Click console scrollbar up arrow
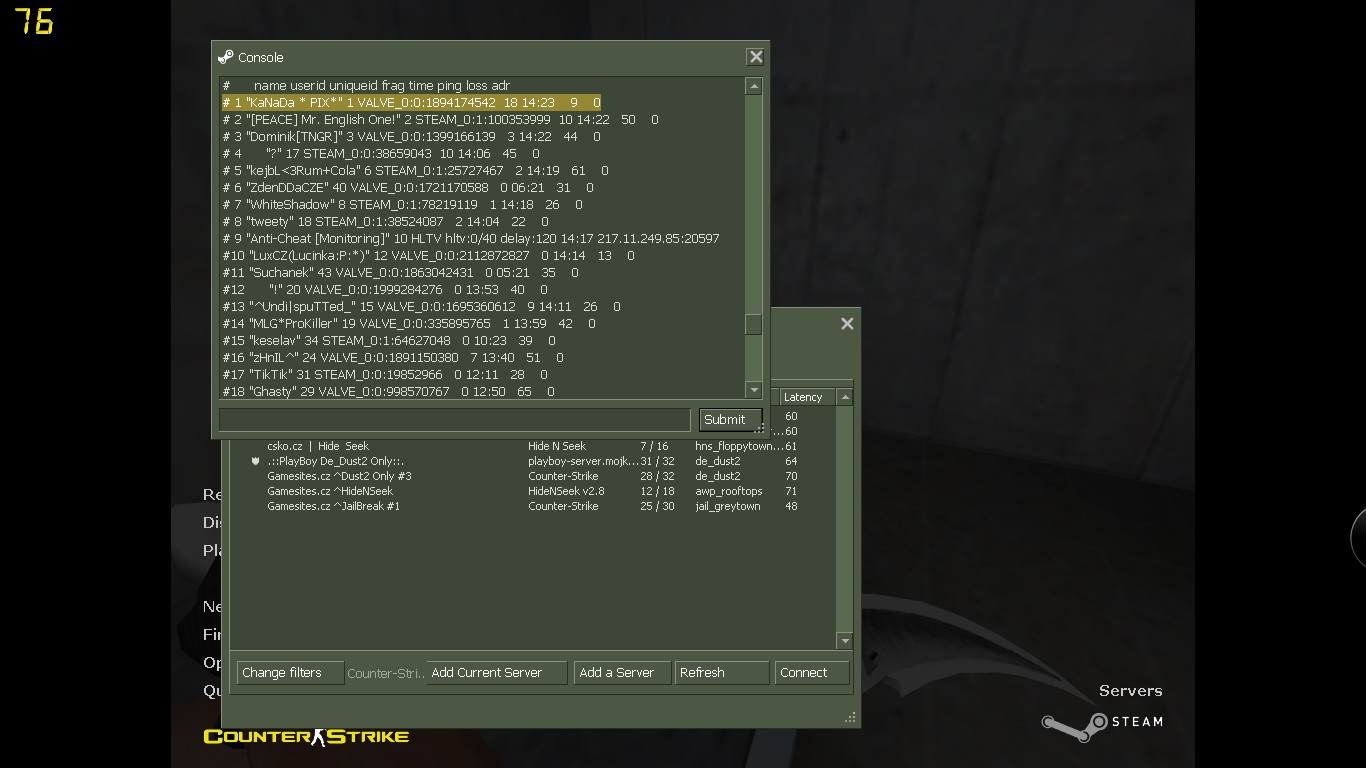This screenshot has height=768, width=1366. 754,87
